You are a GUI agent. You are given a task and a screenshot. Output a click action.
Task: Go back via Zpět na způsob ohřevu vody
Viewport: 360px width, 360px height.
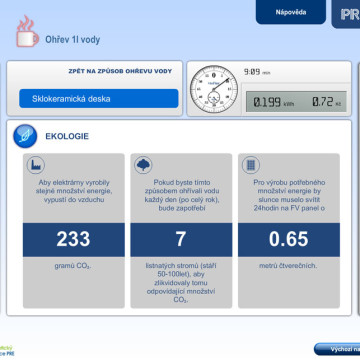pos(120,71)
